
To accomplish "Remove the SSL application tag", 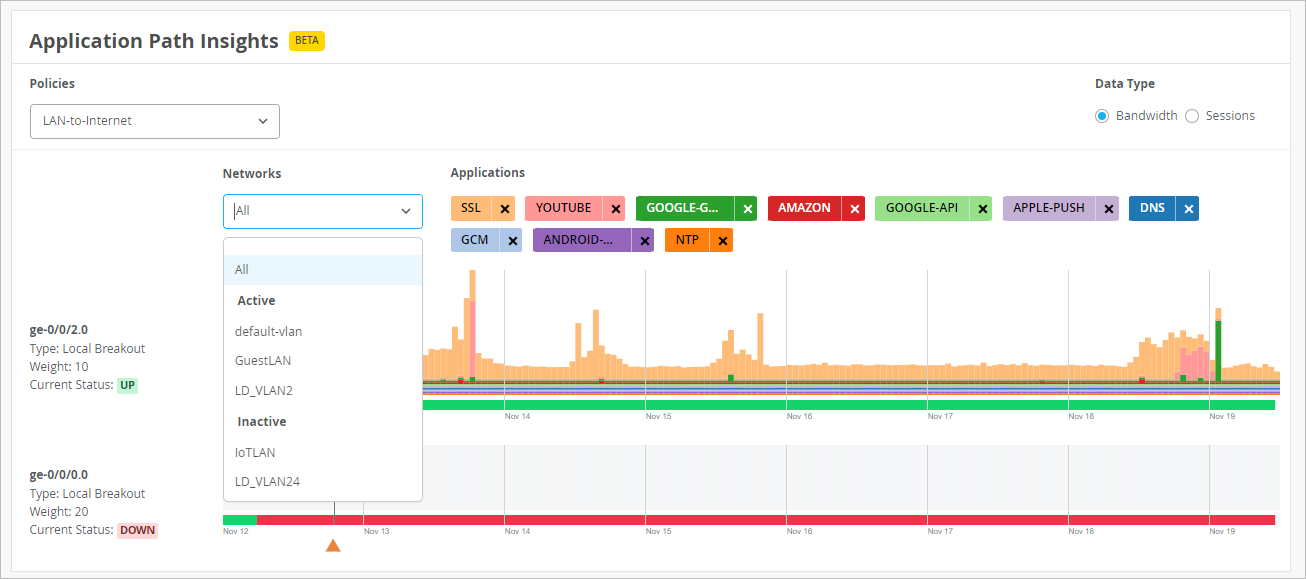I will 505,209.
